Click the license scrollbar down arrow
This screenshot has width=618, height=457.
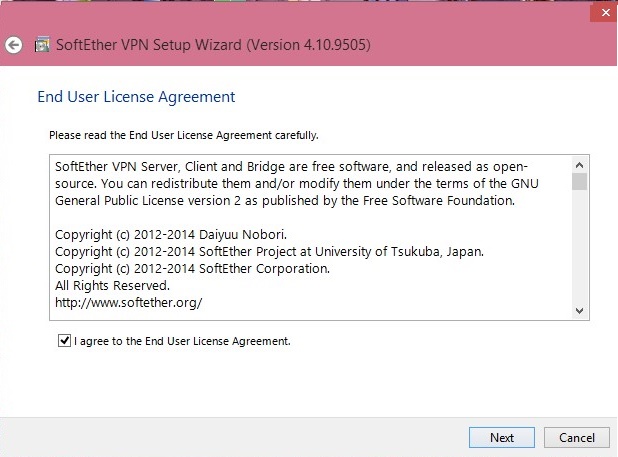pos(579,310)
